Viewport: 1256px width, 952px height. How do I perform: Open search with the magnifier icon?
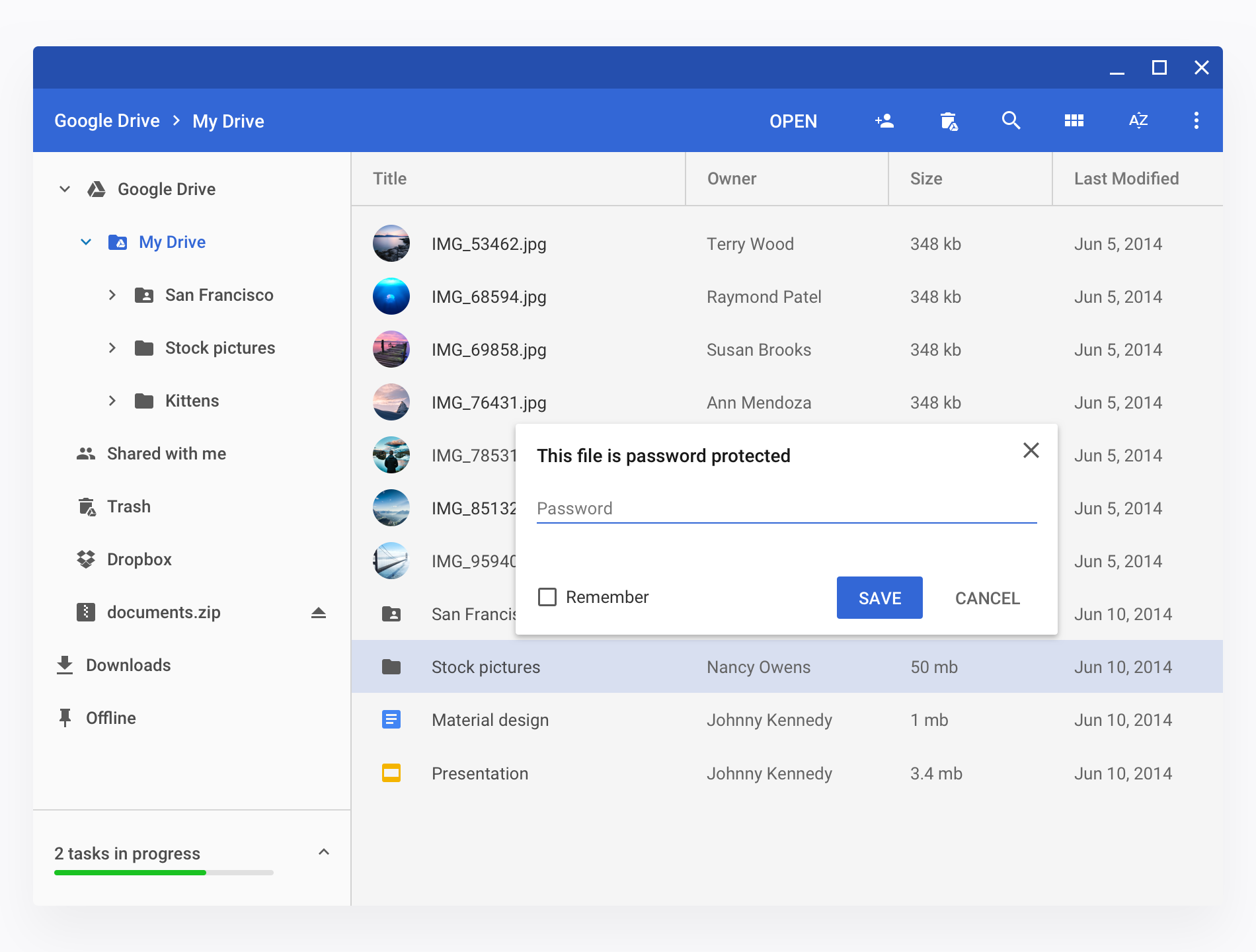1011,120
